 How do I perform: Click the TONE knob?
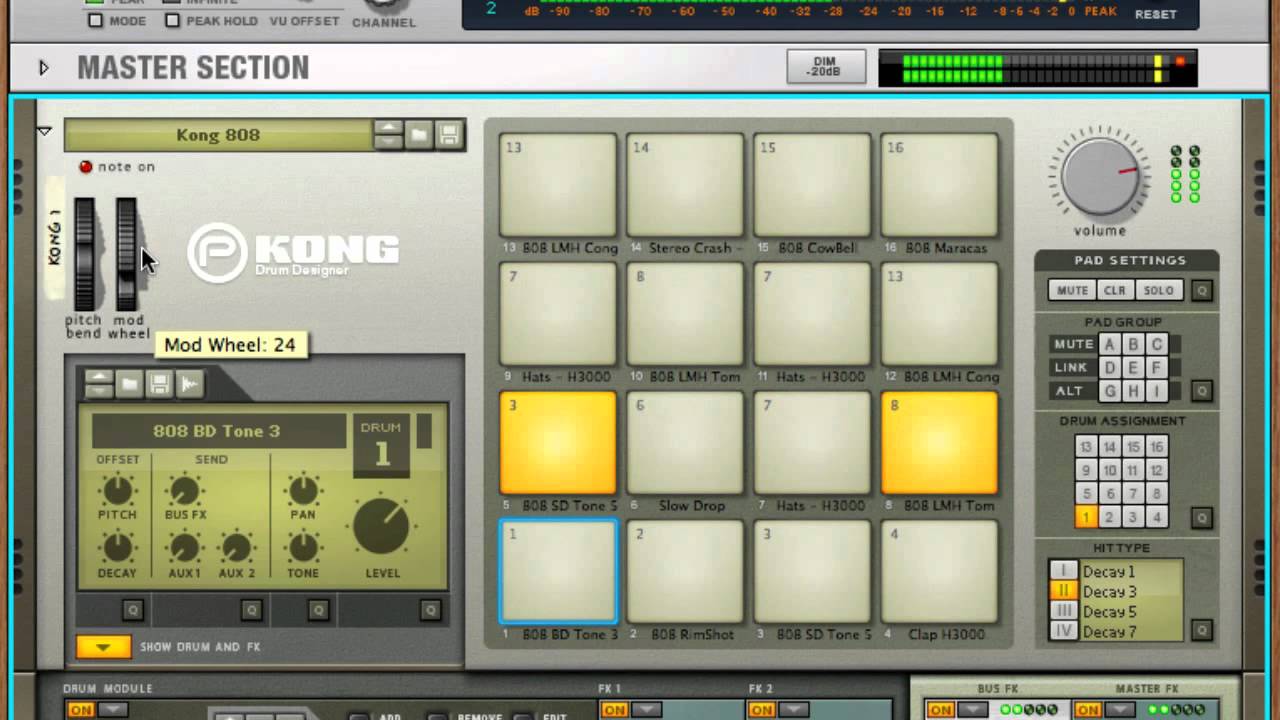pos(302,548)
